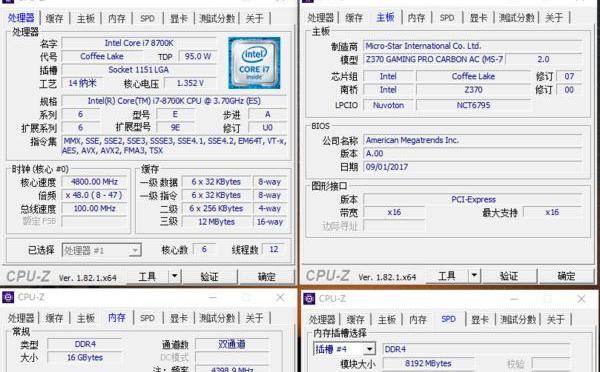Click the 6 x 256 KBytes level-2 cache value
The height and width of the screenshot is (372, 600).
[x=216, y=209]
